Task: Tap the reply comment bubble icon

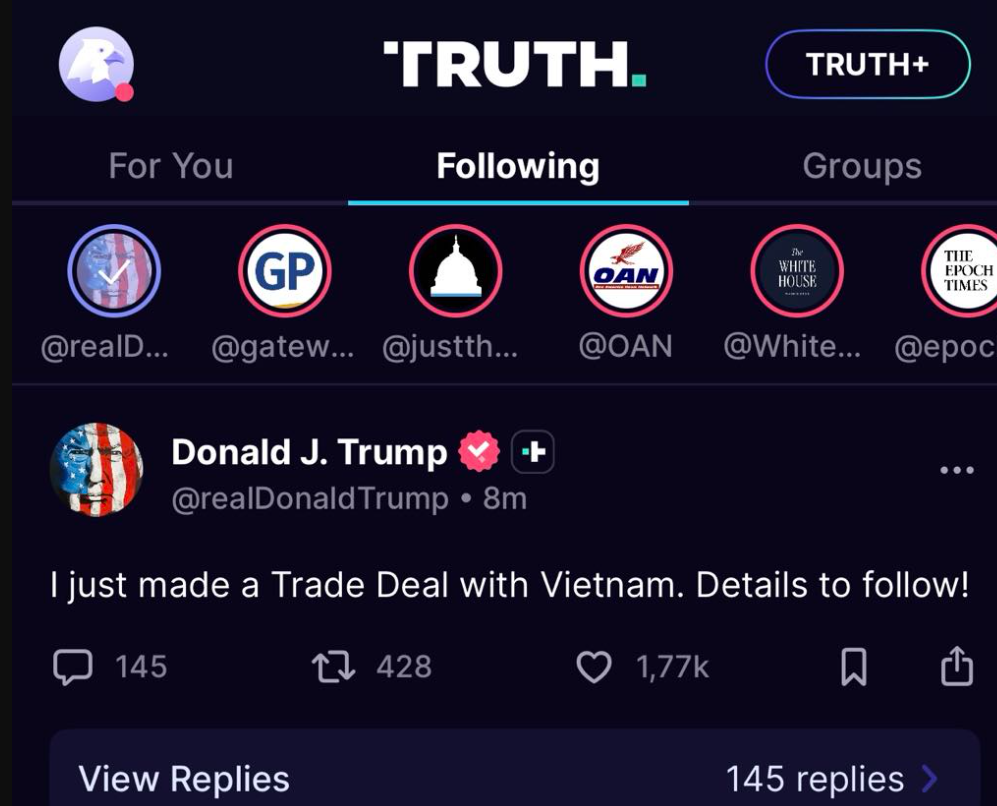Action: click(72, 667)
